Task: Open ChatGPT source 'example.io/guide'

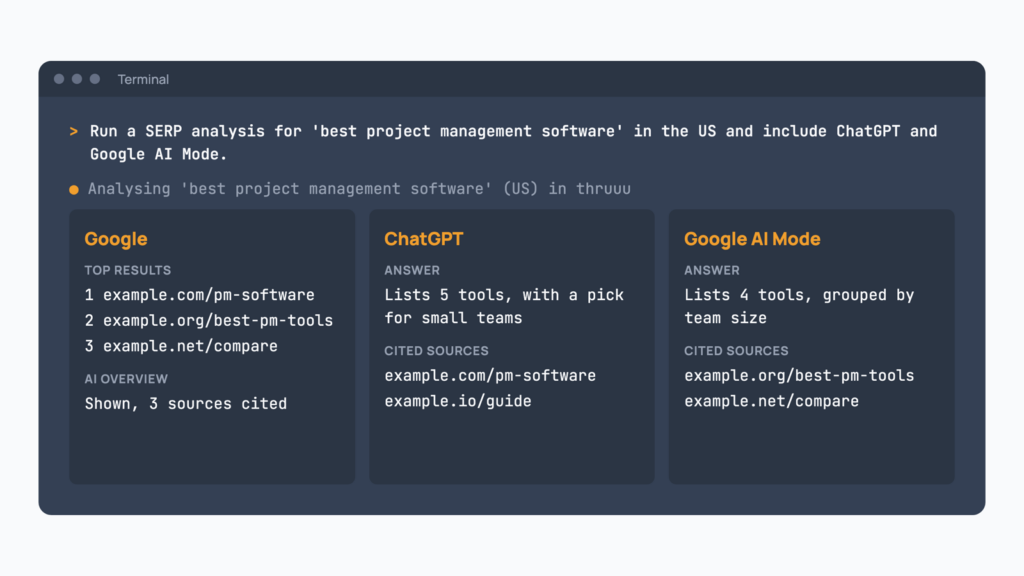Action: [x=458, y=401]
